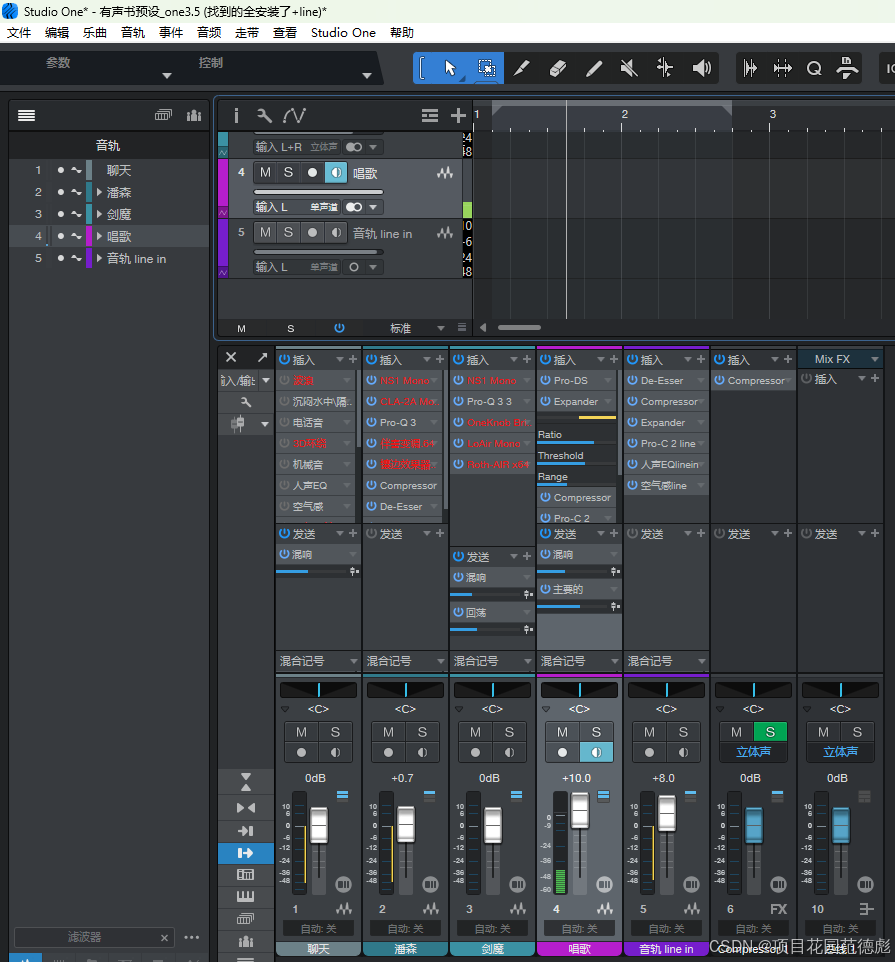The height and width of the screenshot is (962, 895).
Task: Click 自动: 关 button on channel 1
Action: click(318, 928)
